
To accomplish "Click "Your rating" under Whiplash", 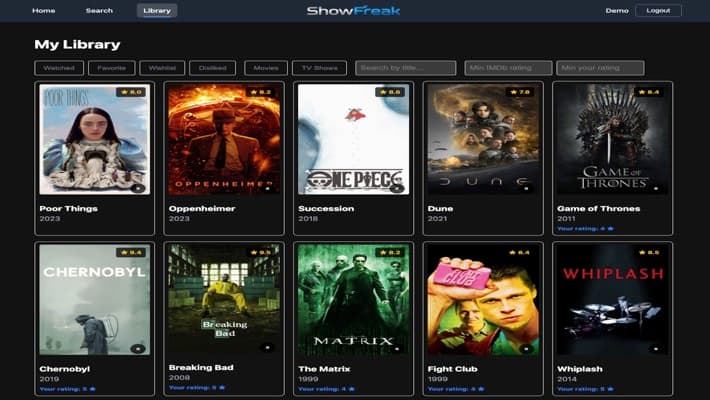I will pos(585,389).
